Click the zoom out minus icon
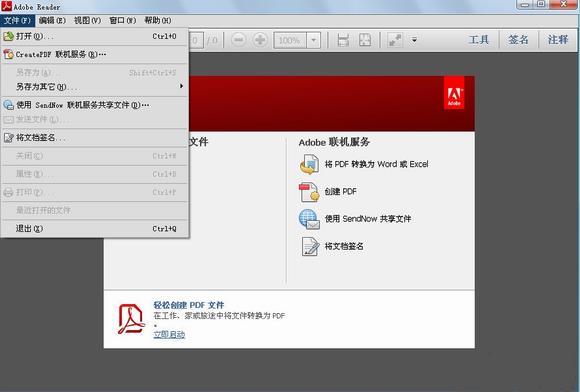The width and height of the screenshot is (580, 392). [x=239, y=40]
